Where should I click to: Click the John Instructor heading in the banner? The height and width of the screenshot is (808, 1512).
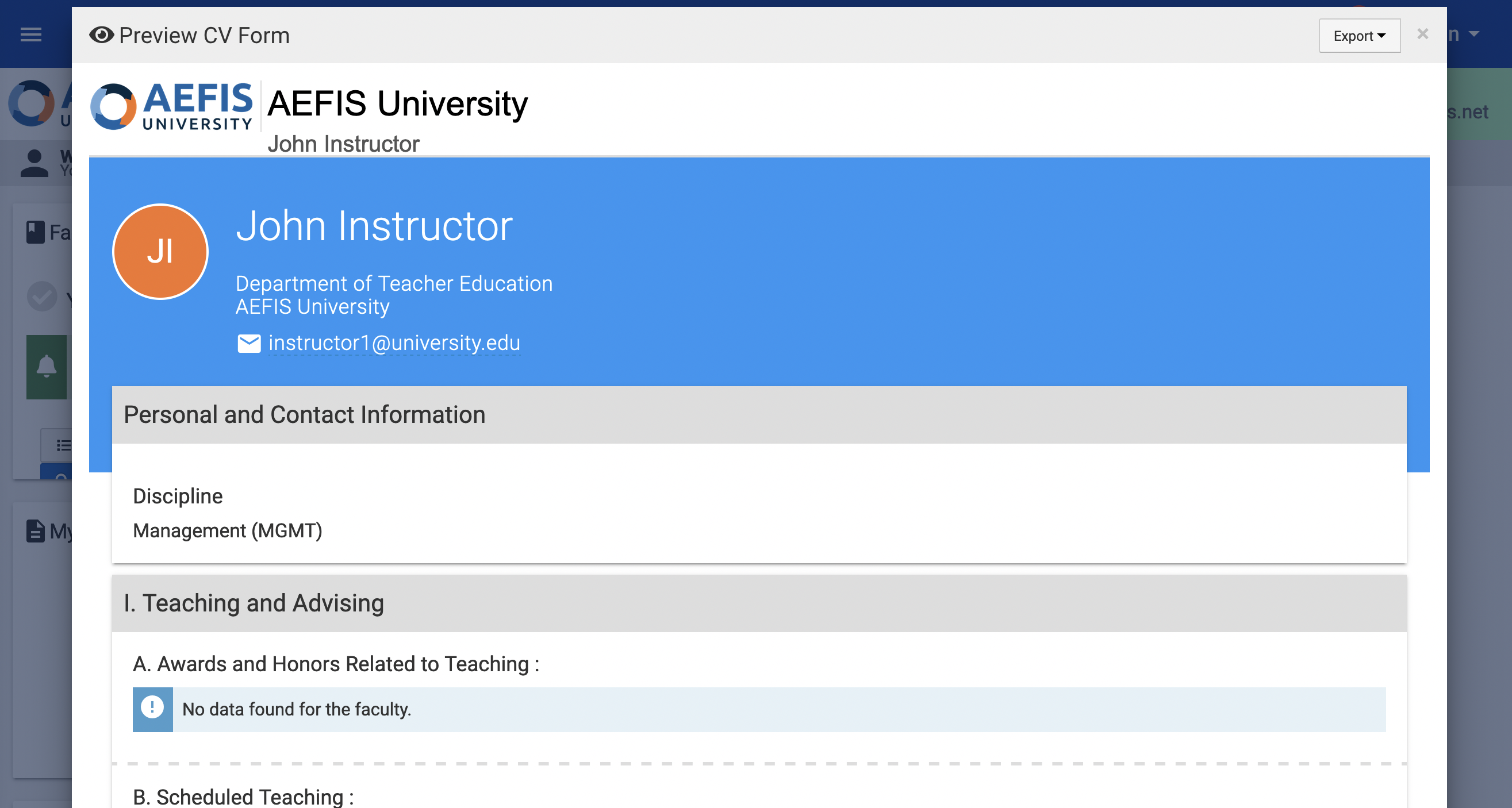coord(374,226)
